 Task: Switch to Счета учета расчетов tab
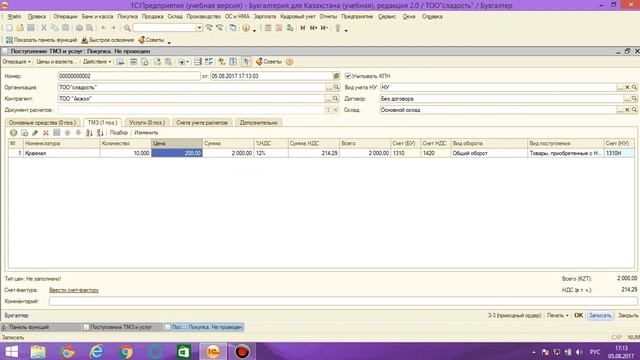202,122
